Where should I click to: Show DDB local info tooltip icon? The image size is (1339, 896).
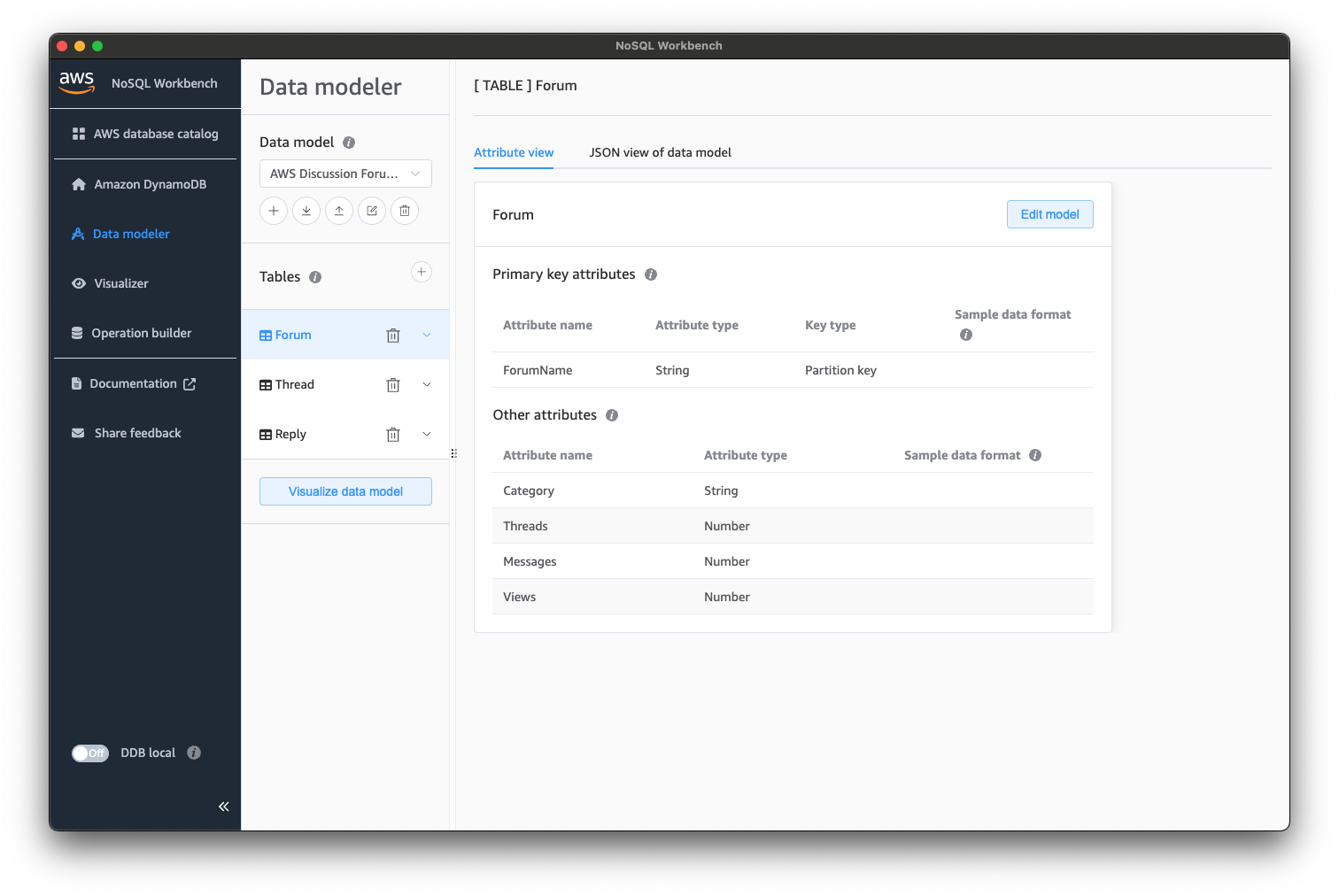click(194, 753)
